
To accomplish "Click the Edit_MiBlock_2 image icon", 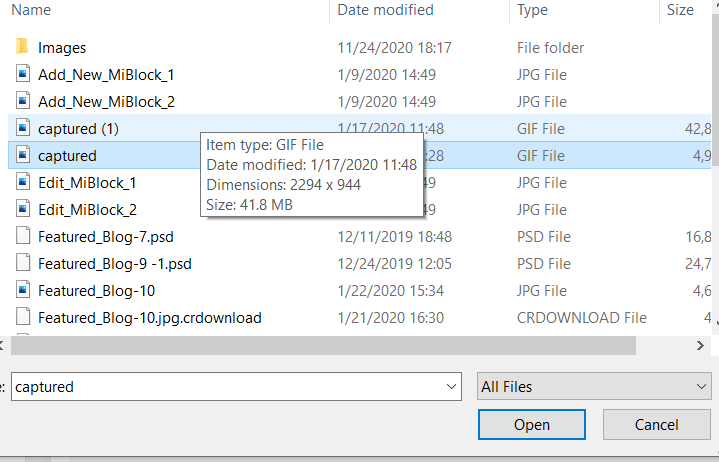I will [23, 209].
